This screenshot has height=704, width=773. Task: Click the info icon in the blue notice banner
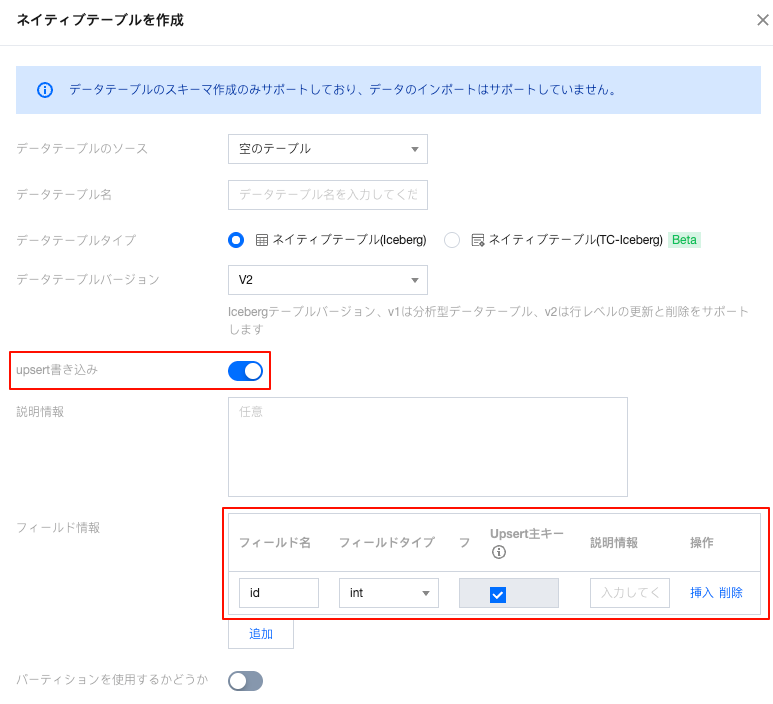[45, 90]
